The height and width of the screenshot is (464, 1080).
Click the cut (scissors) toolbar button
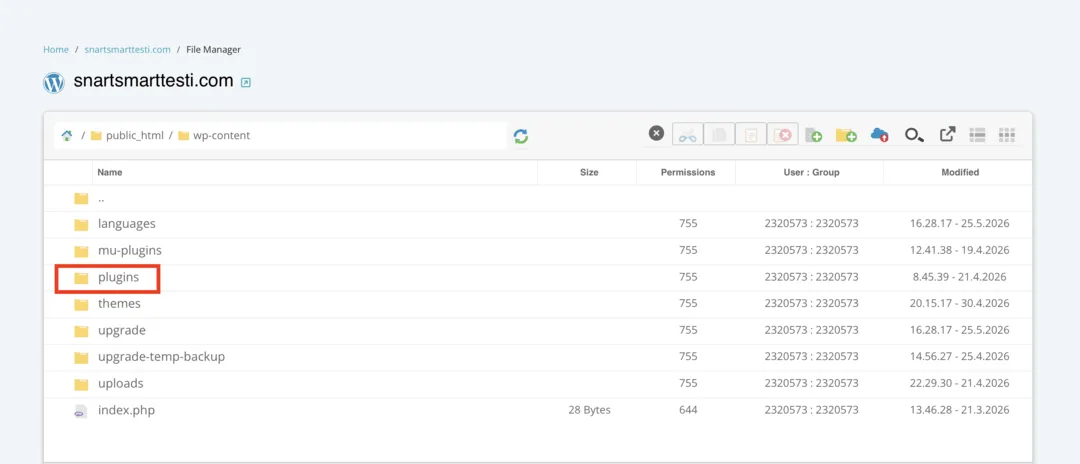point(687,135)
